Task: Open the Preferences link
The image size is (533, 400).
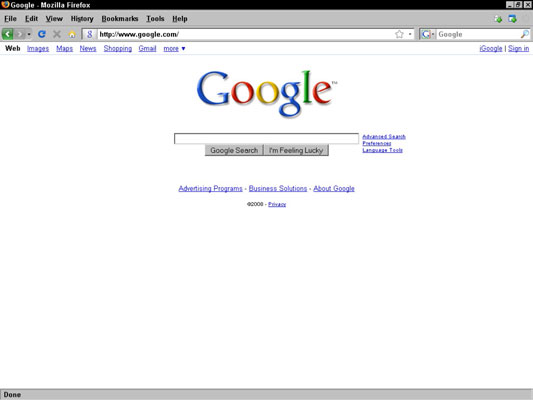Action: coord(377,143)
